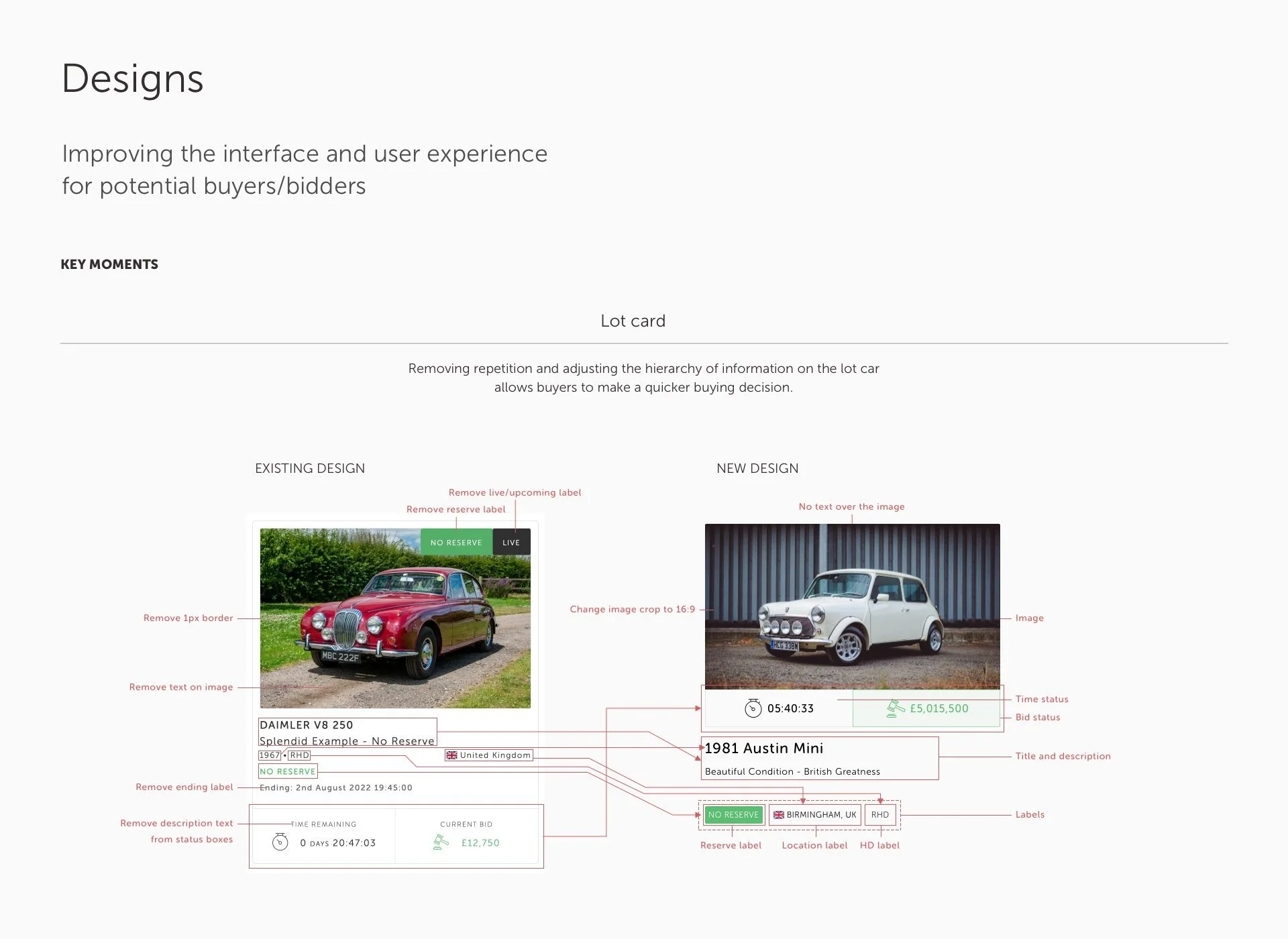Click the stopwatch icon beside 05:40:33
The image size is (1288, 939).
click(x=753, y=708)
